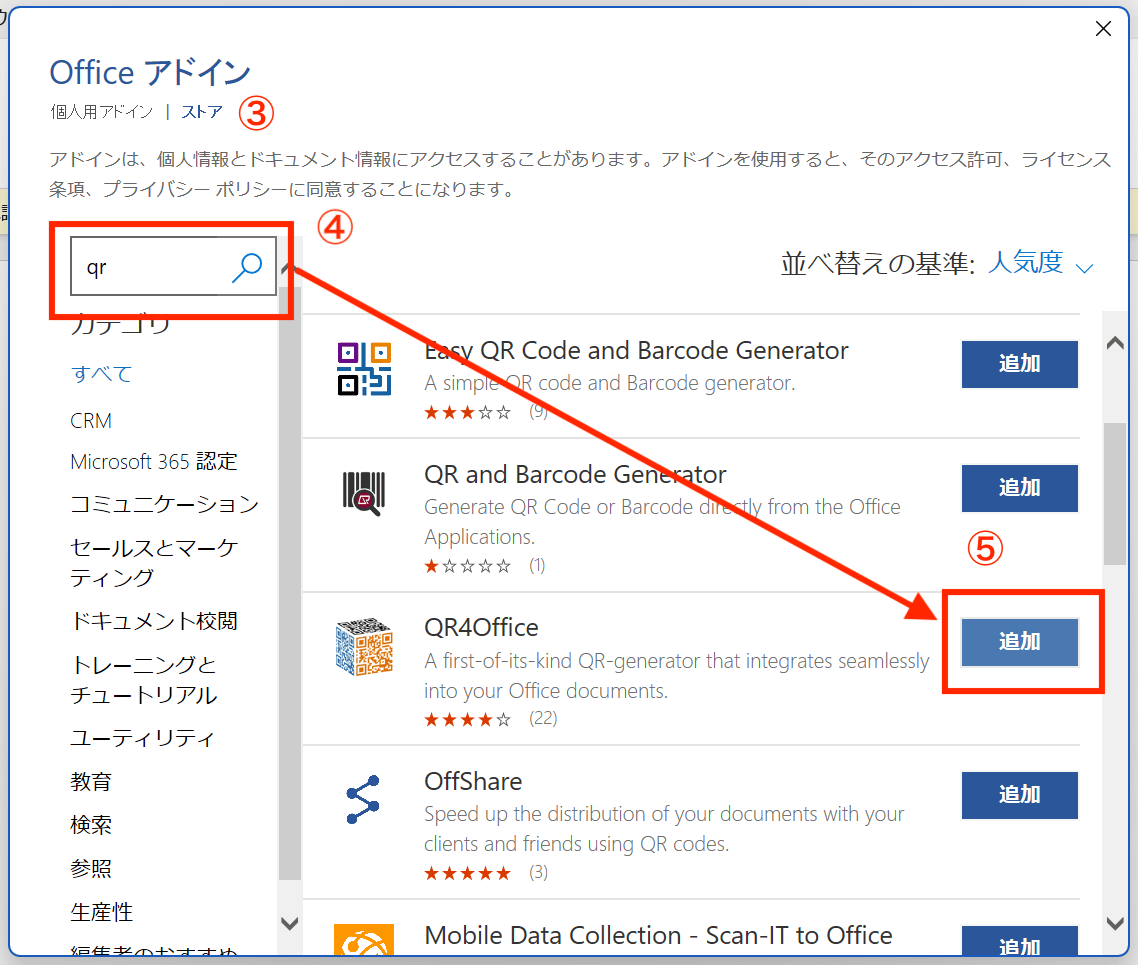Click the Easy QR Code and Barcode Generator icon
Screen dimensions: 1138x965
(366, 367)
